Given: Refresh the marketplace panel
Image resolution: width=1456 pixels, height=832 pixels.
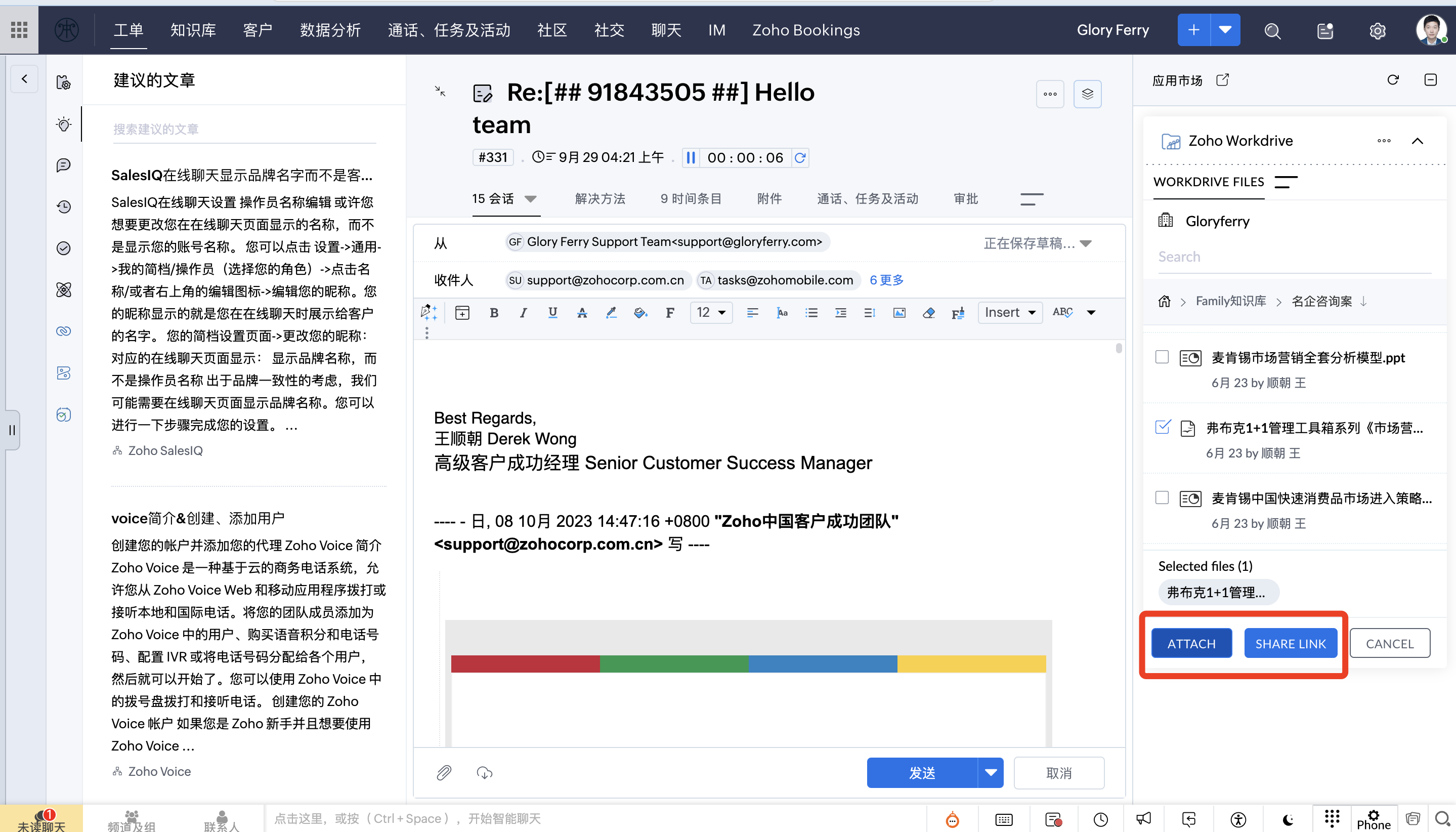Looking at the screenshot, I should tap(1393, 79).
